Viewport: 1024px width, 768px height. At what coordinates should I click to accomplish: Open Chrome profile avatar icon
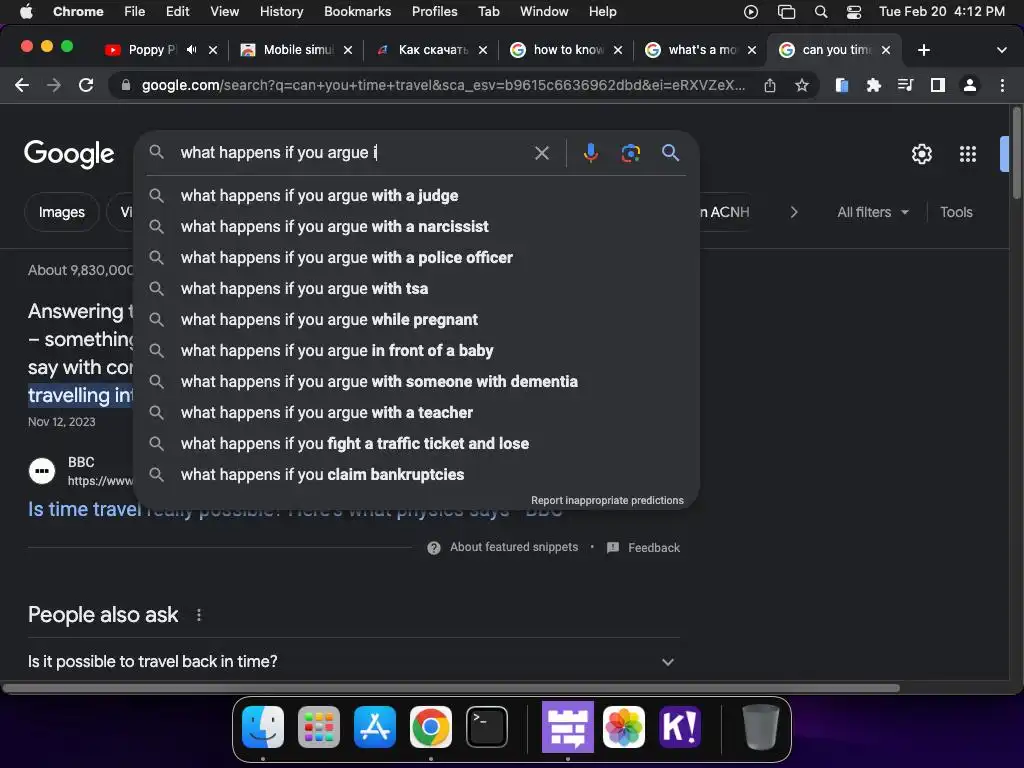[x=970, y=85]
